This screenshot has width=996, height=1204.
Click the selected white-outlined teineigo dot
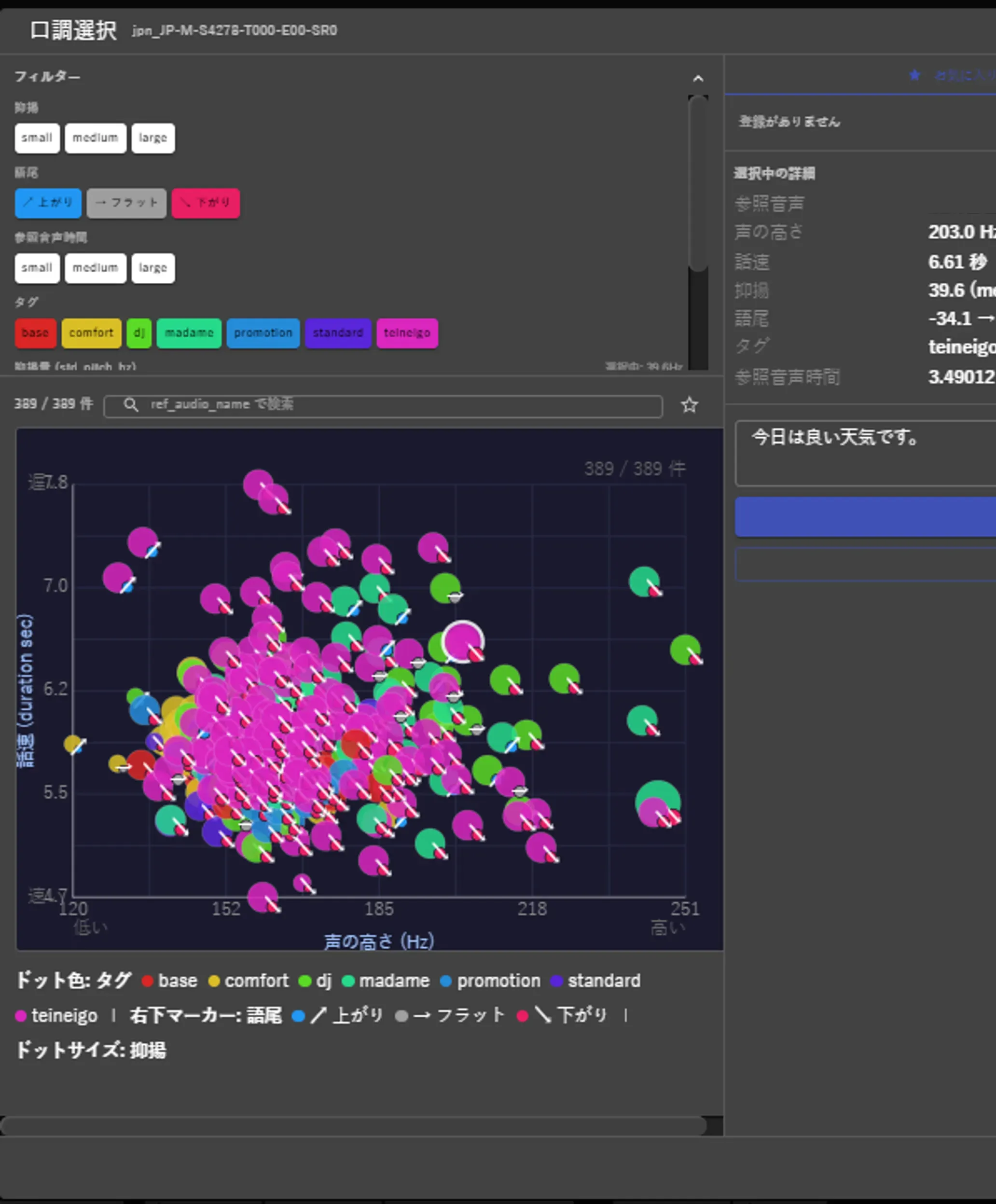click(x=463, y=641)
